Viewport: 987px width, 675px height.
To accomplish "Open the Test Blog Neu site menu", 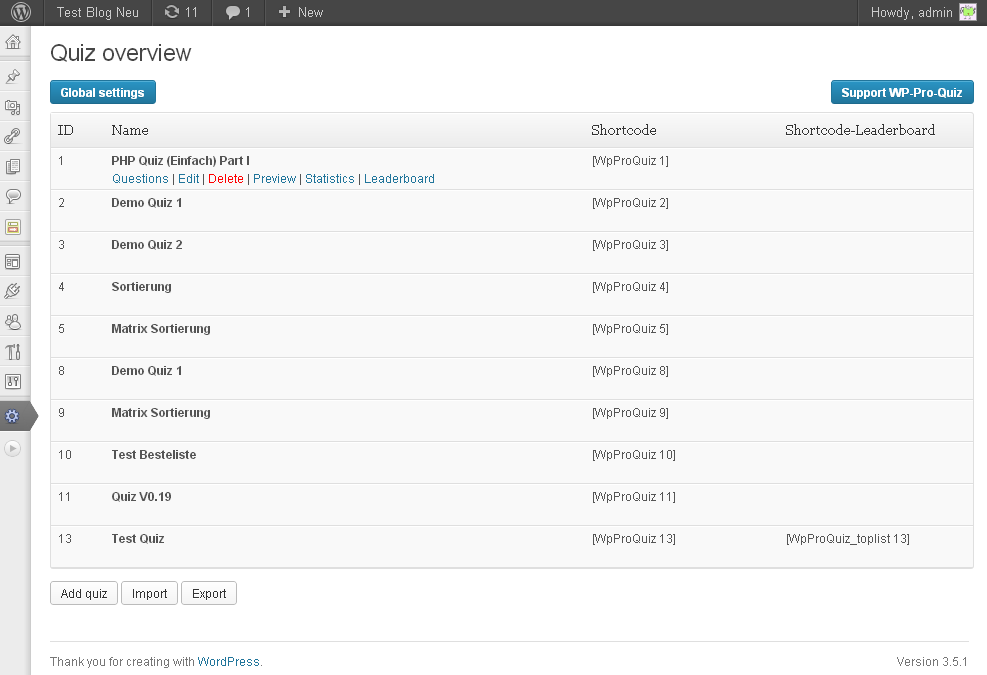I will click(97, 12).
